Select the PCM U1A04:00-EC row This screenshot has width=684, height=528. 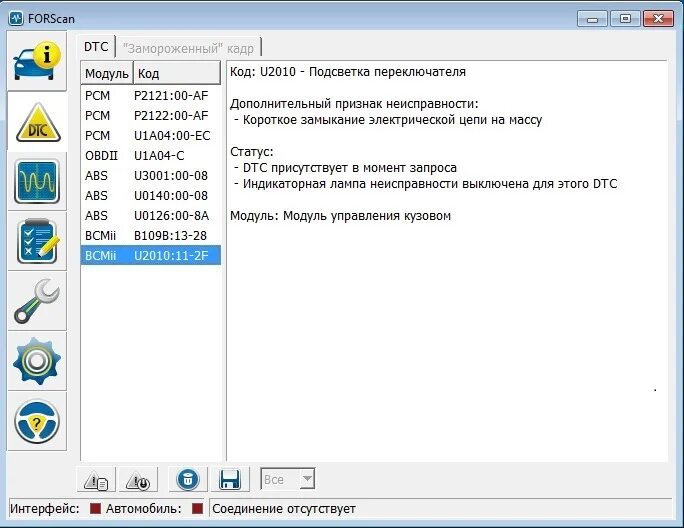pyautogui.click(x=150, y=136)
